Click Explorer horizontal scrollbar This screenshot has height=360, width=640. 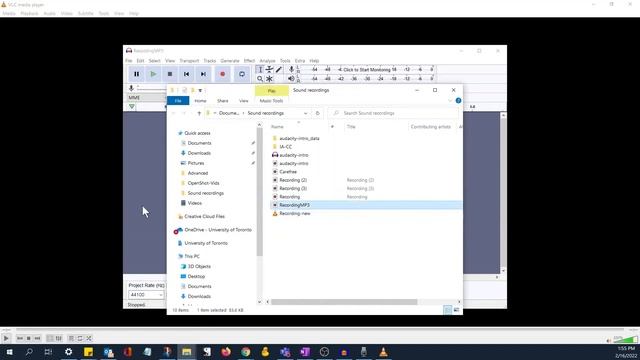(344, 302)
